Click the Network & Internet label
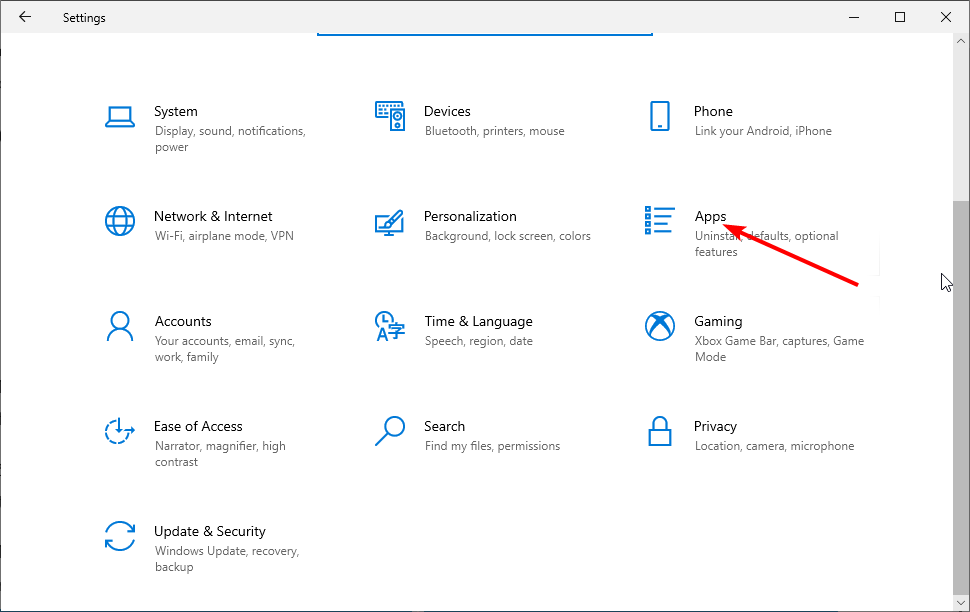Image resolution: width=970 pixels, height=612 pixels. click(x=213, y=216)
